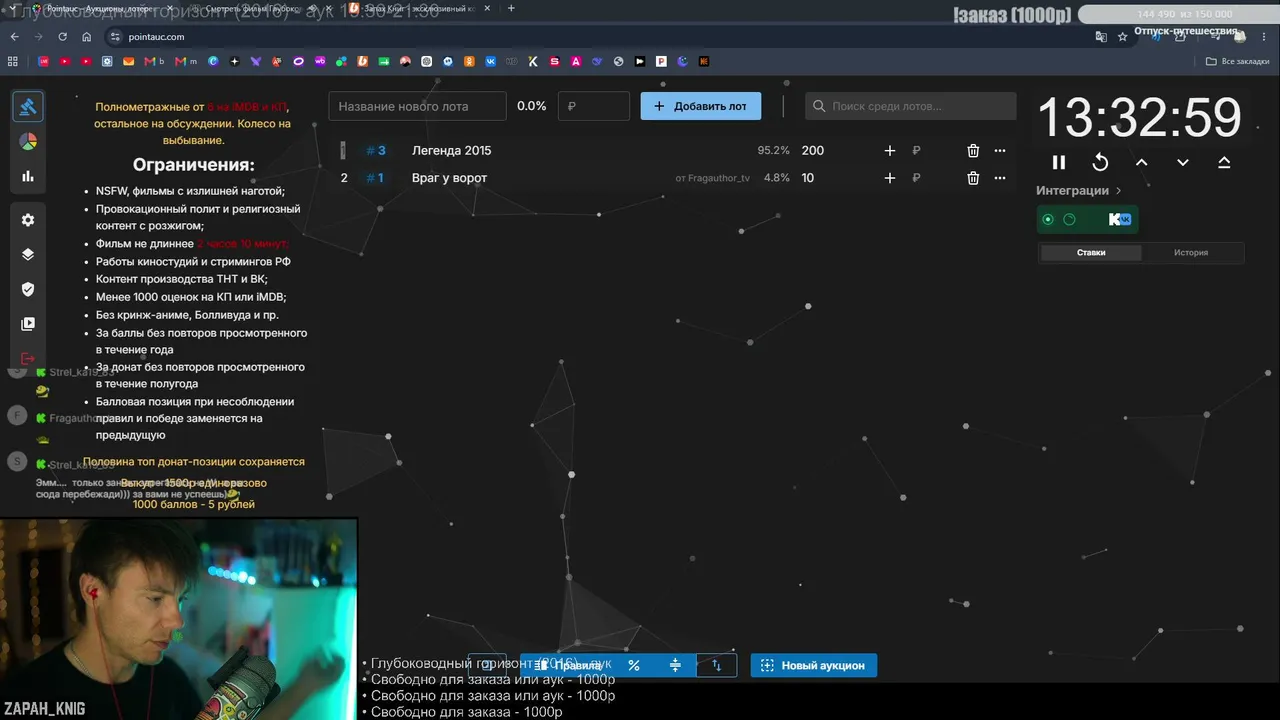This screenshot has height=720, width=1280.
Task: Select the Враг у ворот lot name
Action: tap(449, 178)
